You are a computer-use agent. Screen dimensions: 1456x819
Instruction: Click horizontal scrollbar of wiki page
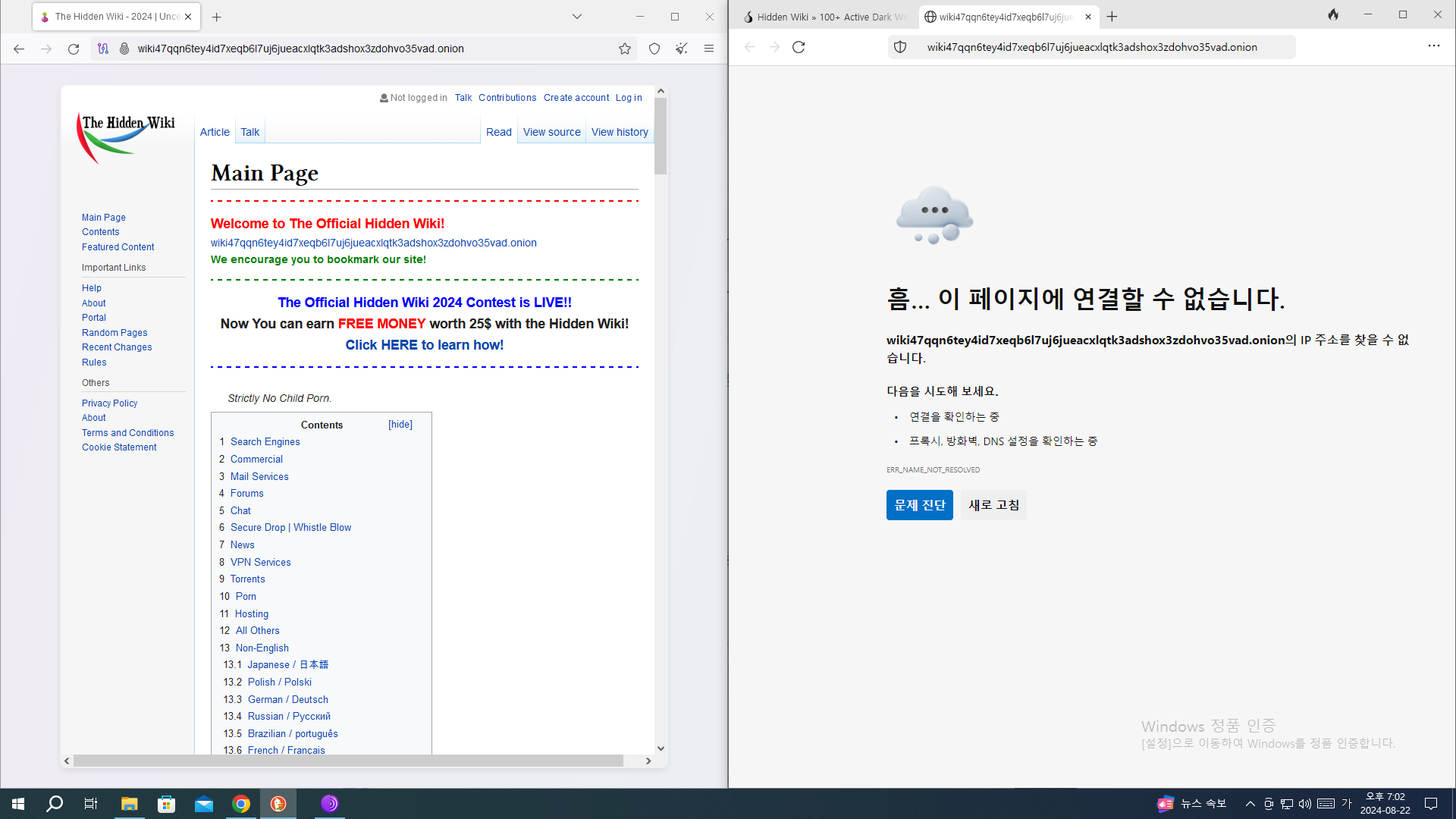point(349,761)
